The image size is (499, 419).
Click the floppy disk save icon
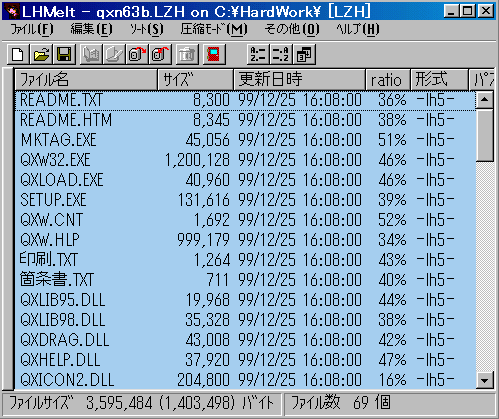(x=64, y=54)
